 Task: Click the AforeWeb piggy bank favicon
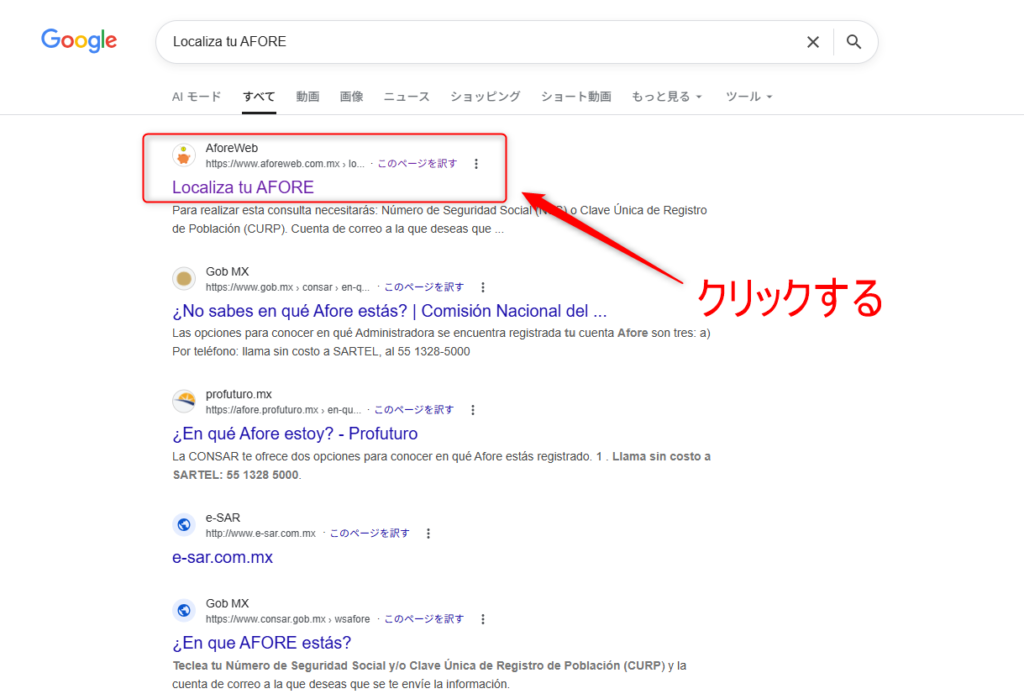[183, 155]
